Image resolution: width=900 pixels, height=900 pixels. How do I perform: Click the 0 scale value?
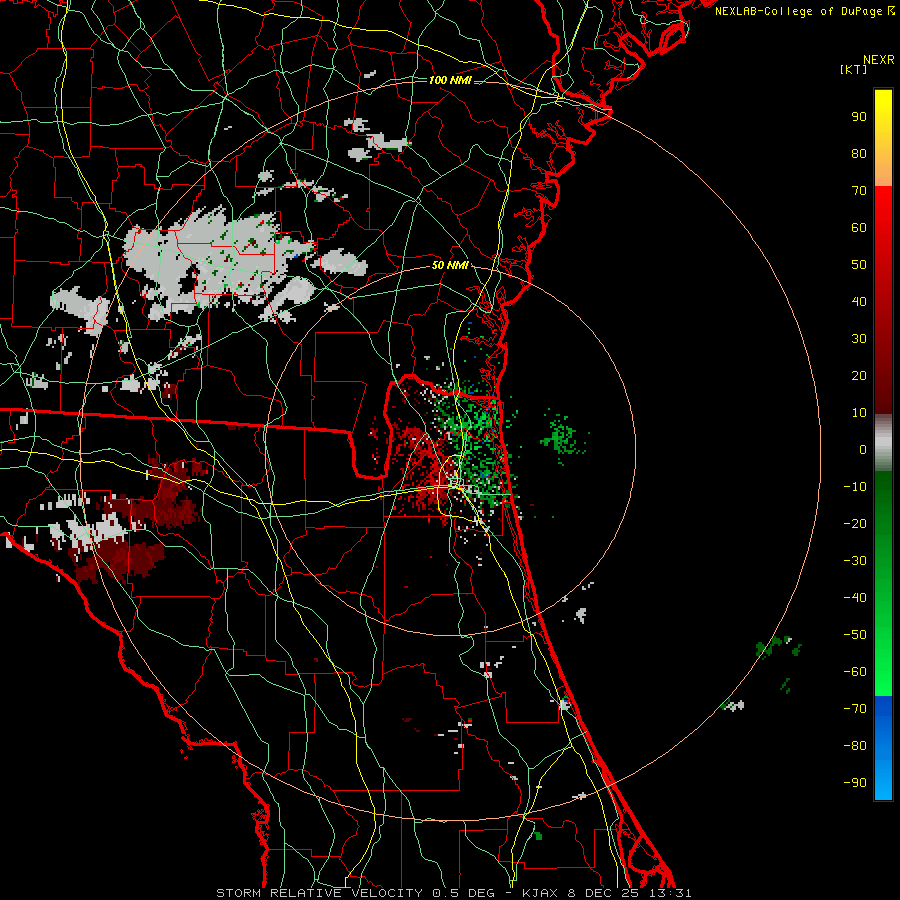click(863, 450)
